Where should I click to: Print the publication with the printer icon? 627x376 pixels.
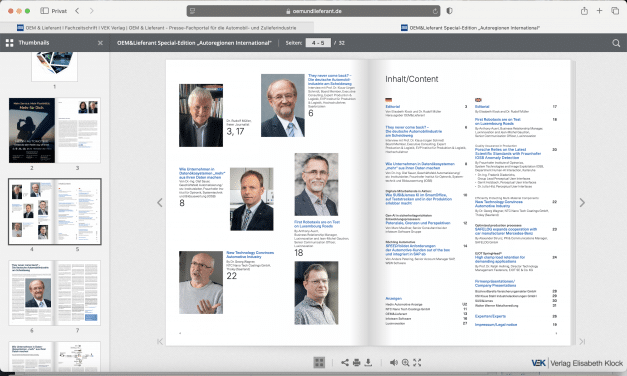357,362
